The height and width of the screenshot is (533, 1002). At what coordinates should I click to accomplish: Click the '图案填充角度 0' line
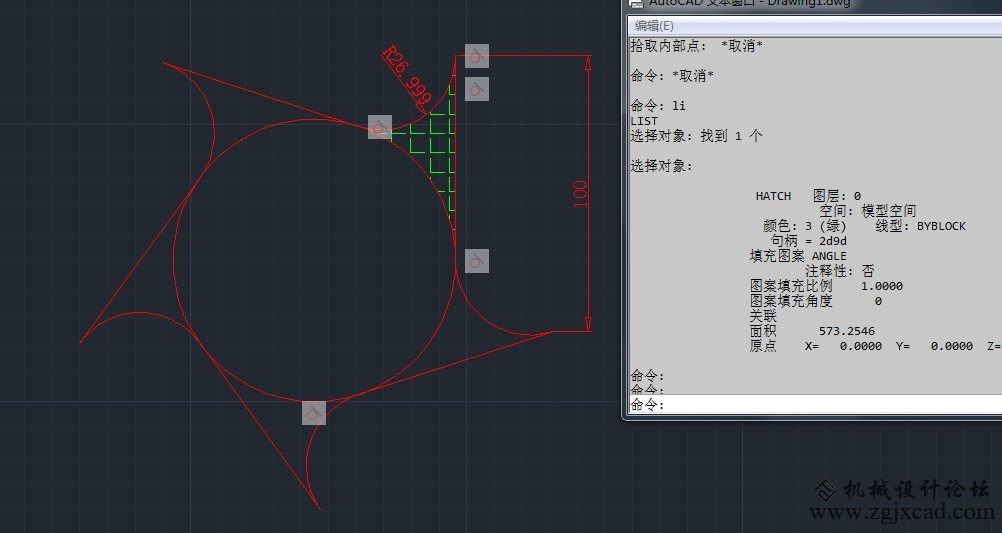tap(815, 301)
